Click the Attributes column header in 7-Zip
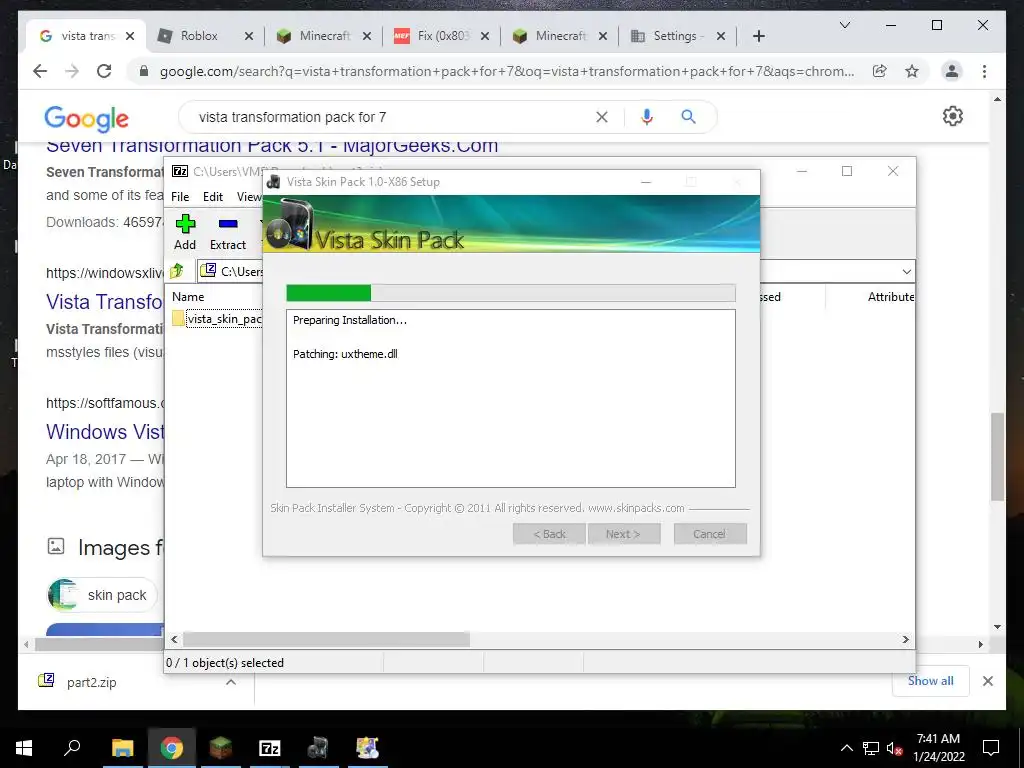 [890, 296]
